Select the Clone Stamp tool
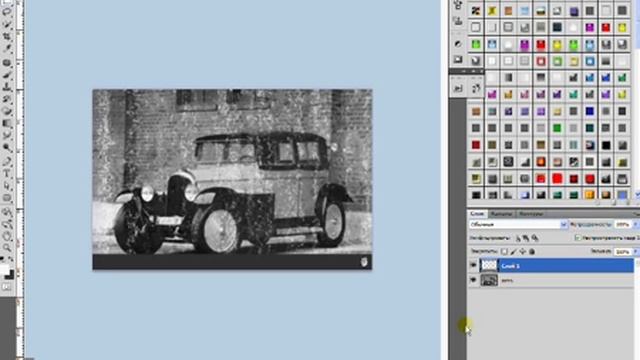Viewport: 640px width, 360px height. click(x=7, y=87)
